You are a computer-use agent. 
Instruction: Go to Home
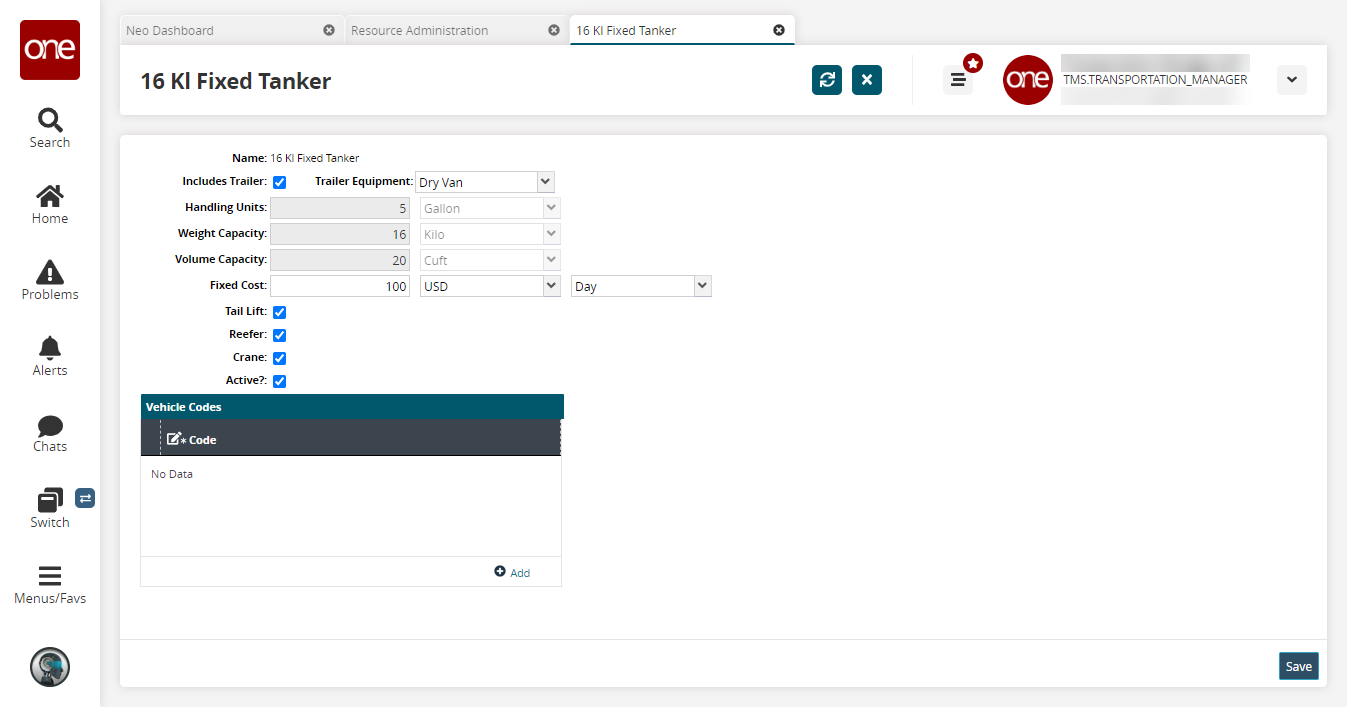click(x=50, y=204)
